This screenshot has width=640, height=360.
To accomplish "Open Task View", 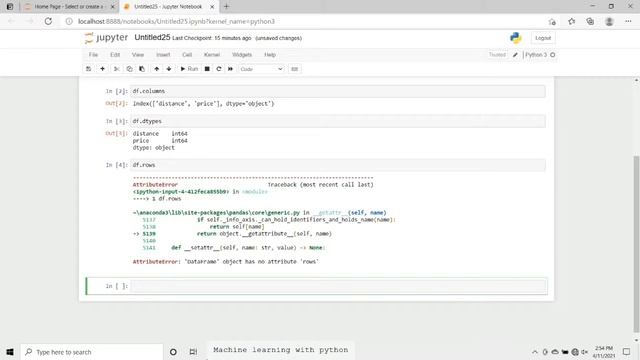I will (193, 352).
